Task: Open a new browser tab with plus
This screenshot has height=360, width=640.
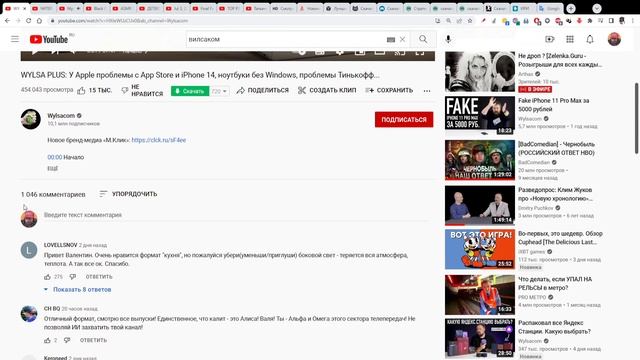Action: coord(571,8)
